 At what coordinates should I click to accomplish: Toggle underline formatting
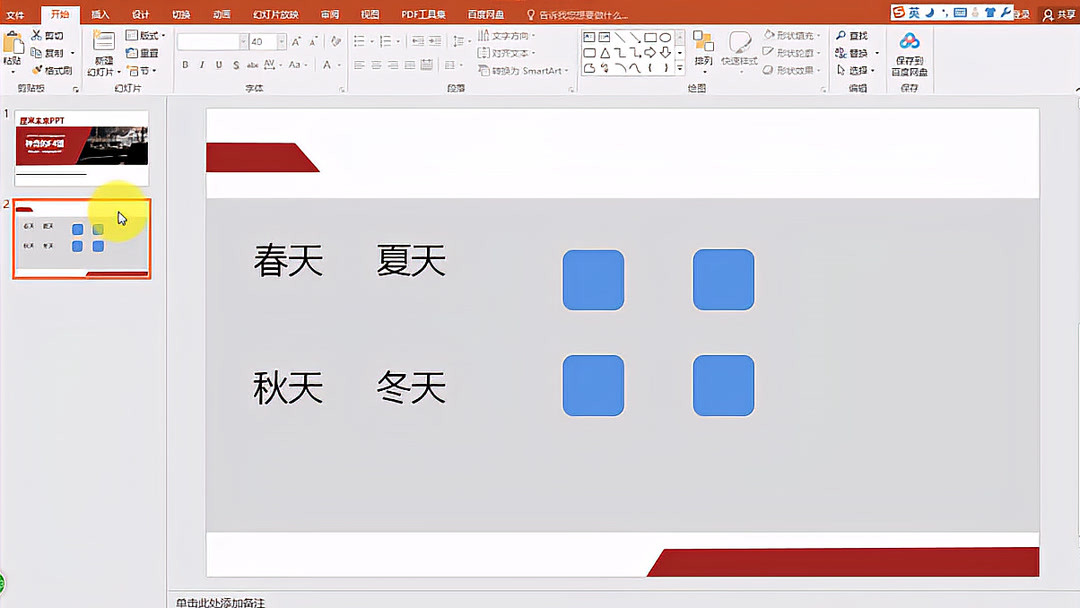tap(218, 63)
